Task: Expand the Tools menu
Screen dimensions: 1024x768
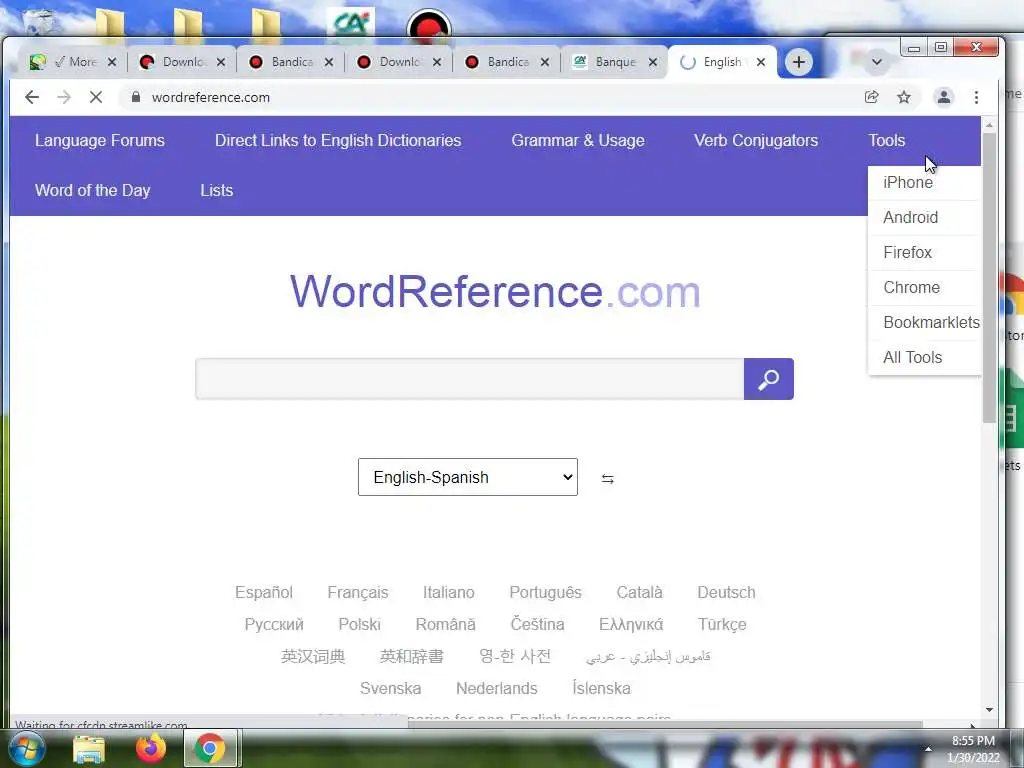Action: point(886,140)
